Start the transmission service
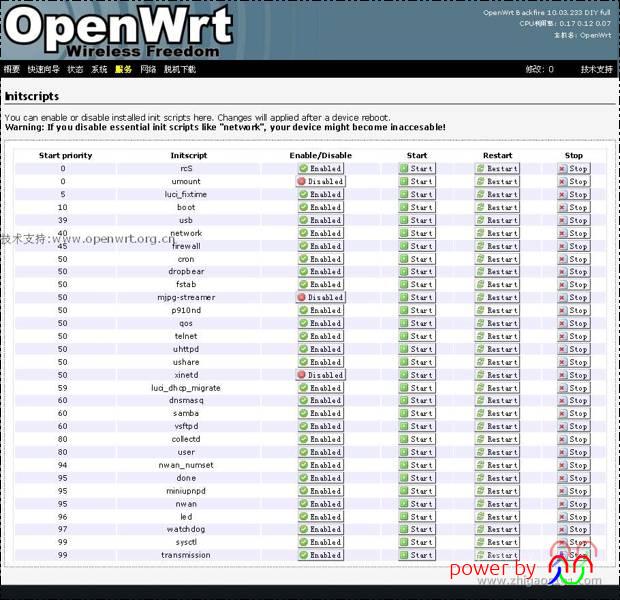 point(417,555)
